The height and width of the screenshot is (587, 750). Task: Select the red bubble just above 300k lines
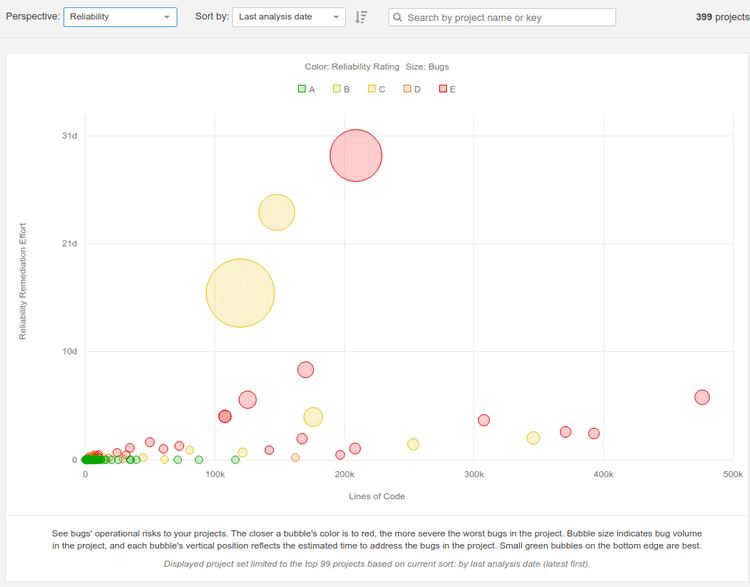point(484,420)
